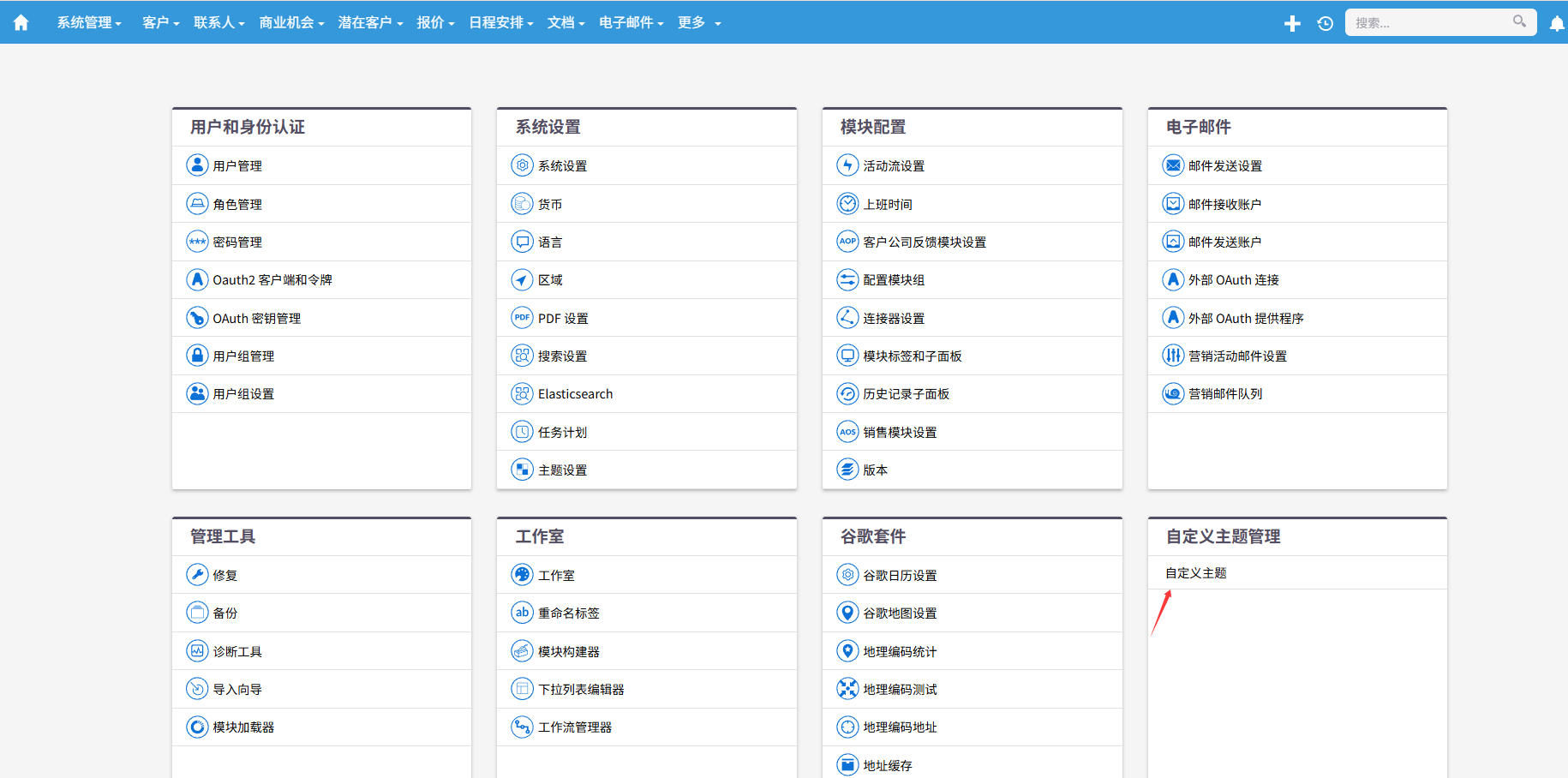Expand the 电子邮件 dropdown menu
Screen dimensions: 1568x778
pyautogui.click(x=631, y=22)
